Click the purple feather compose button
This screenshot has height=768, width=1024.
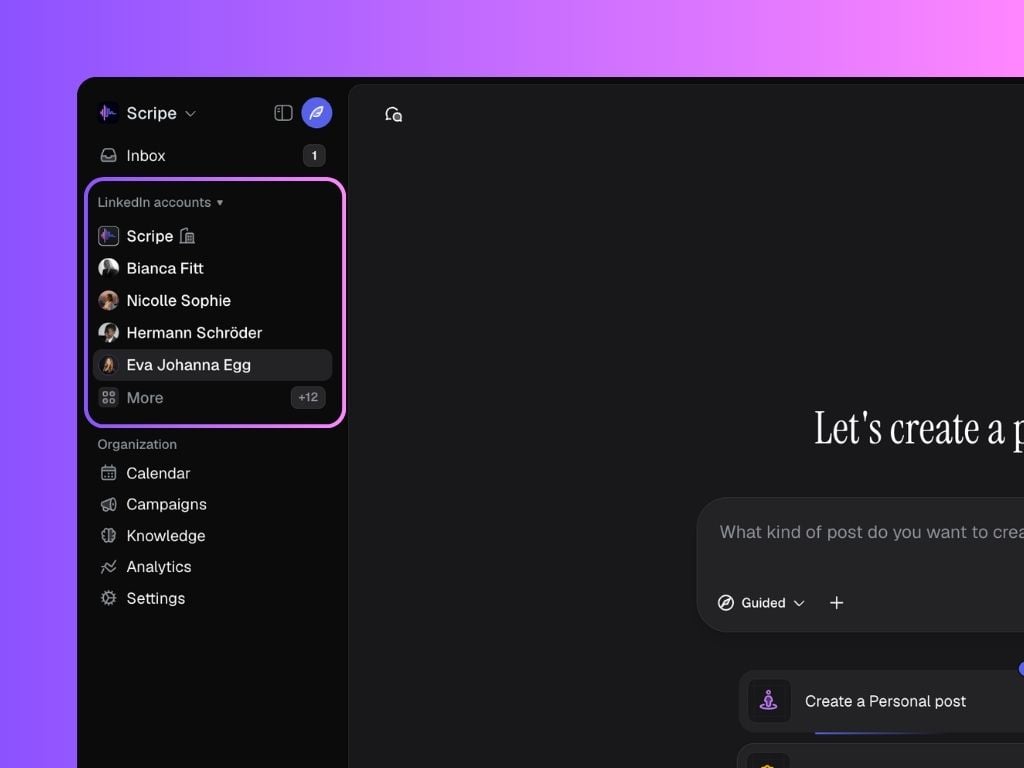[x=317, y=113]
